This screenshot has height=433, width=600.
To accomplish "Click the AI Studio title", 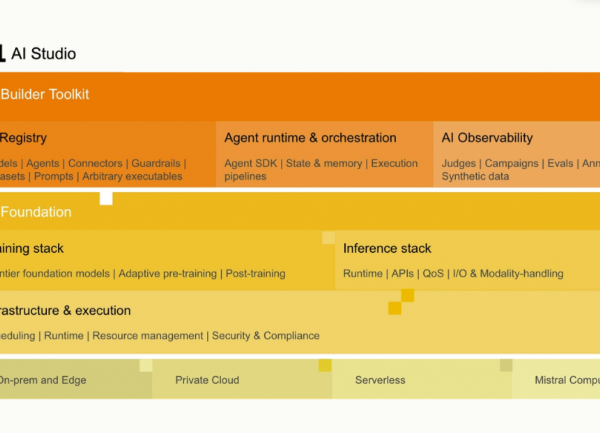I will (43, 54).
